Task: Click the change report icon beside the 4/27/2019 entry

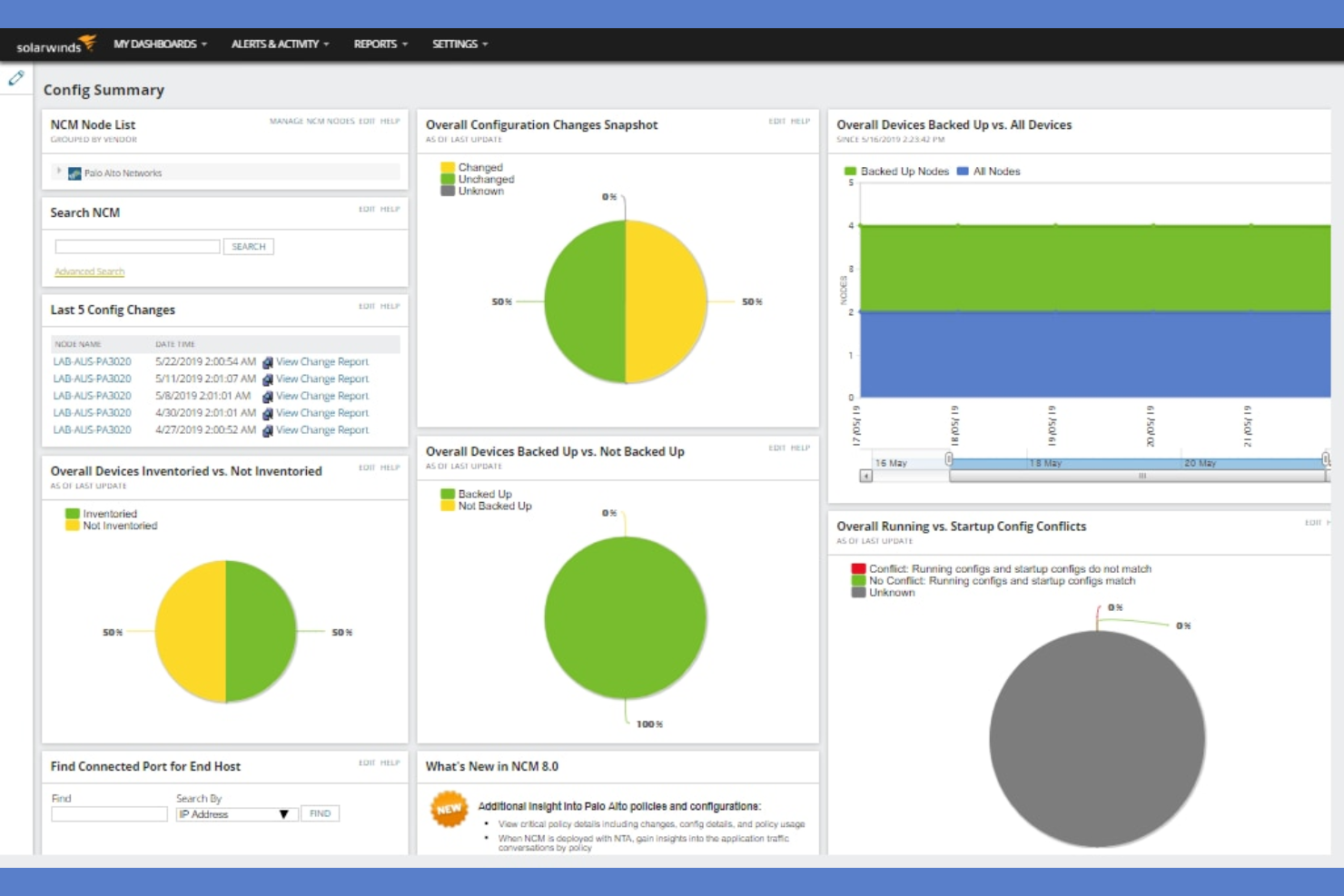Action: (266, 429)
